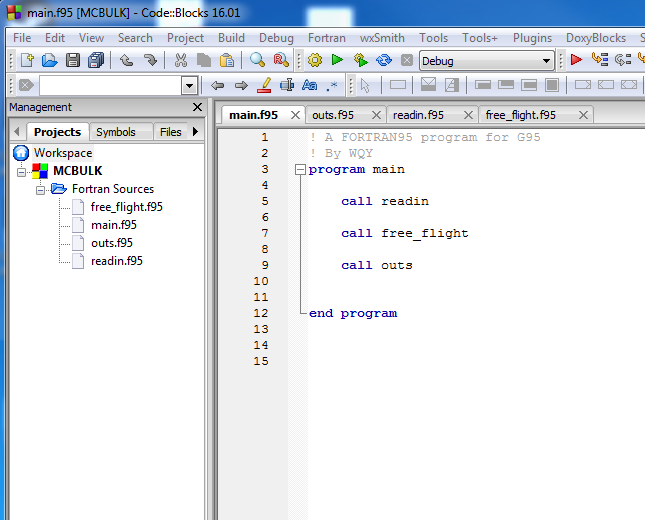Viewport: 645px width, 520px height.
Task: Run the program with green arrow
Action: coord(338,60)
